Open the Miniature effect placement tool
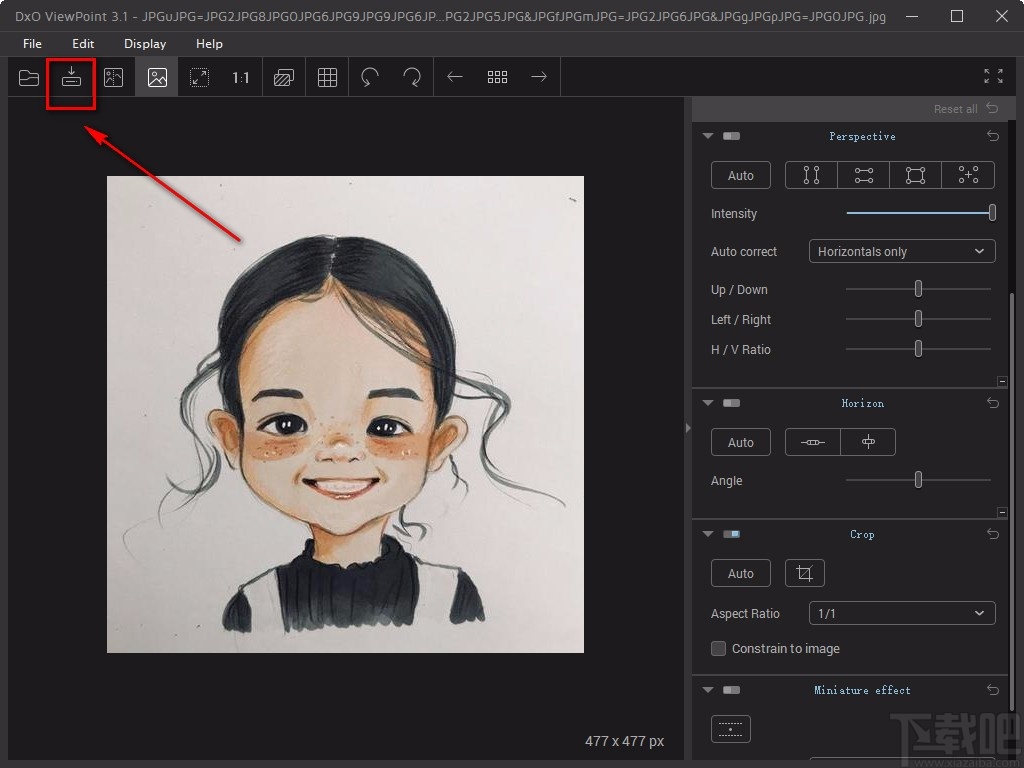 coord(731,729)
